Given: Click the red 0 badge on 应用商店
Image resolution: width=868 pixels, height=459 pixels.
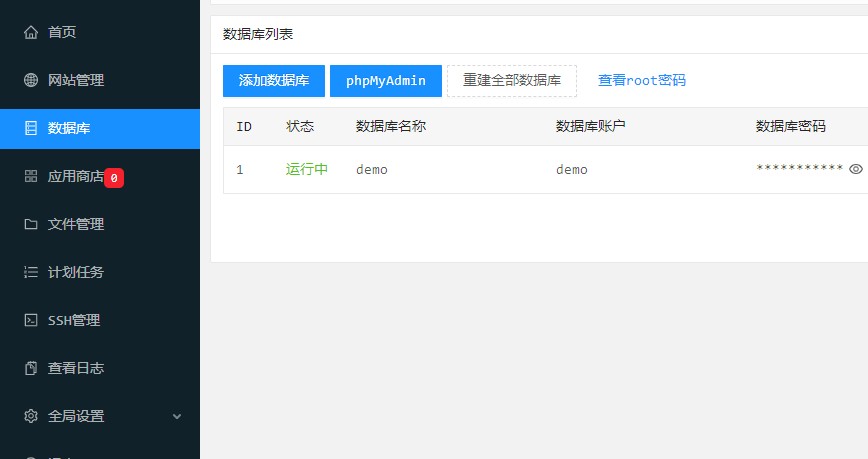Looking at the screenshot, I should [114, 177].
